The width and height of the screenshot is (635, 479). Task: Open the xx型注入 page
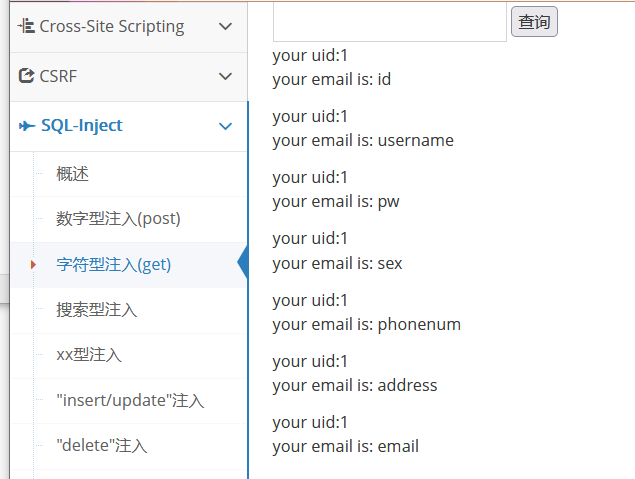(90, 355)
